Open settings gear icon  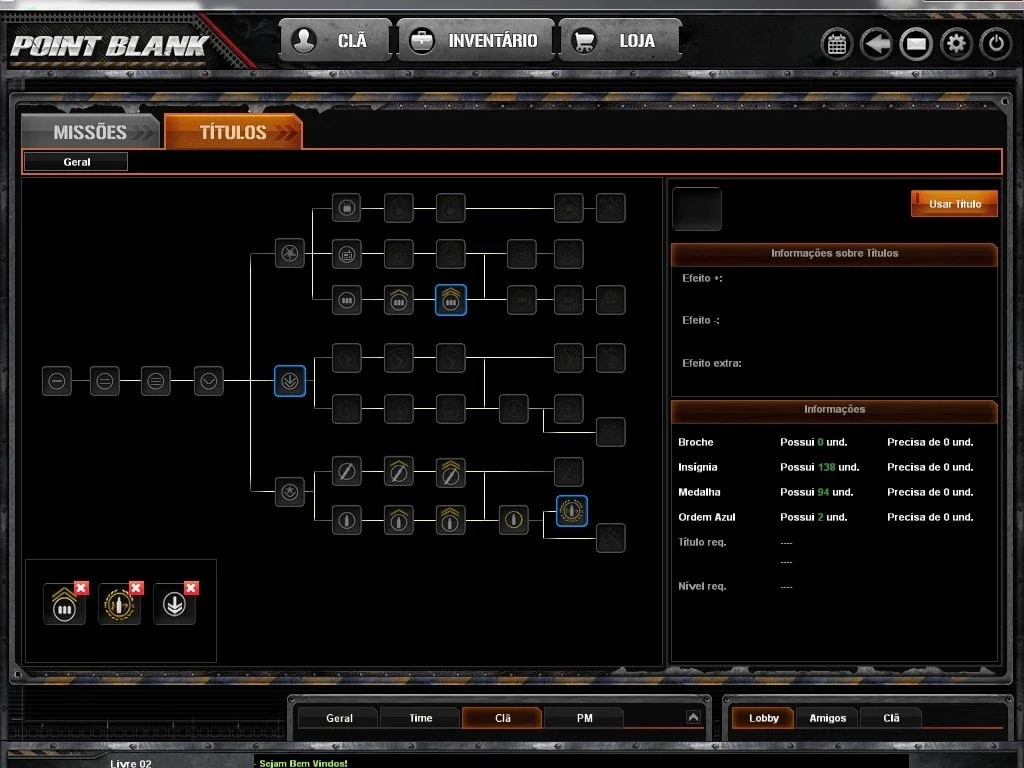[x=956, y=44]
